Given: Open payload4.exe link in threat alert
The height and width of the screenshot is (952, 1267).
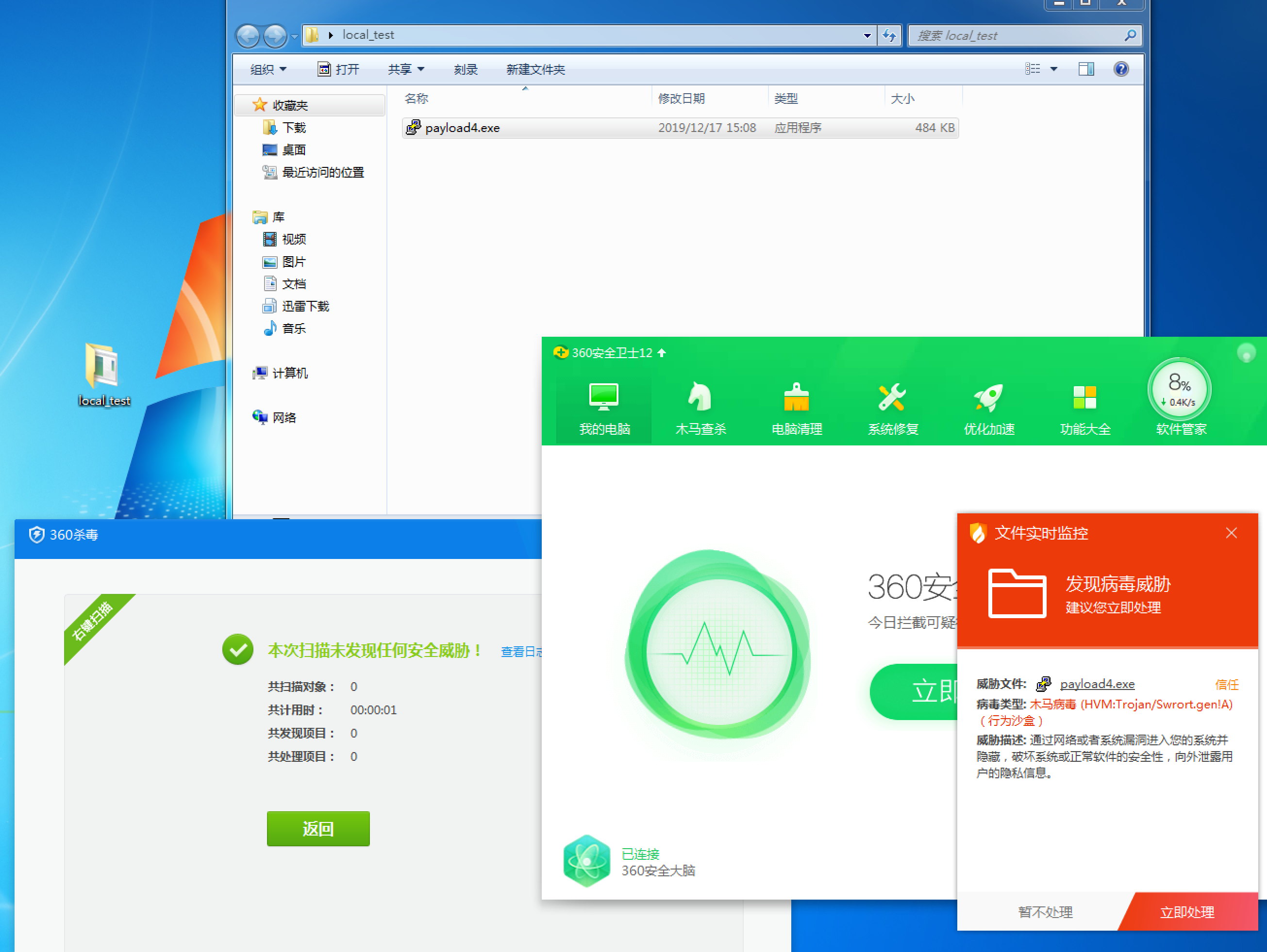Looking at the screenshot, I should (x=1097, y=684).
